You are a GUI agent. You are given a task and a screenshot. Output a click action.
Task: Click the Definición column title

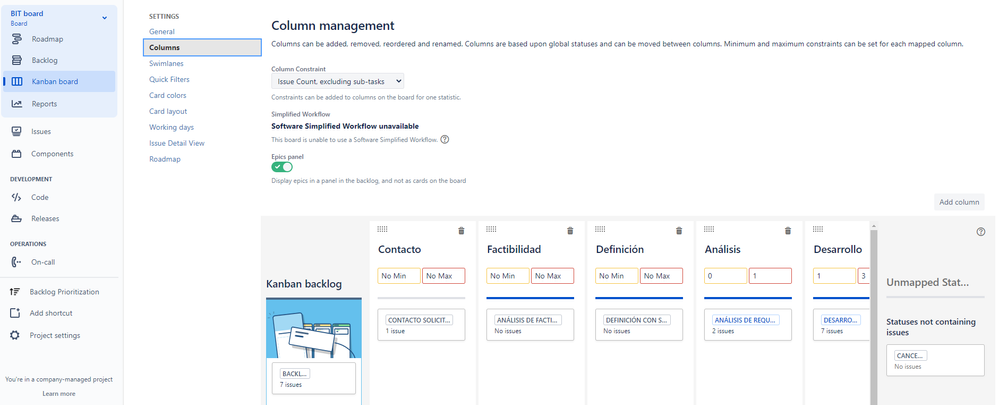[x=619, y=250]
